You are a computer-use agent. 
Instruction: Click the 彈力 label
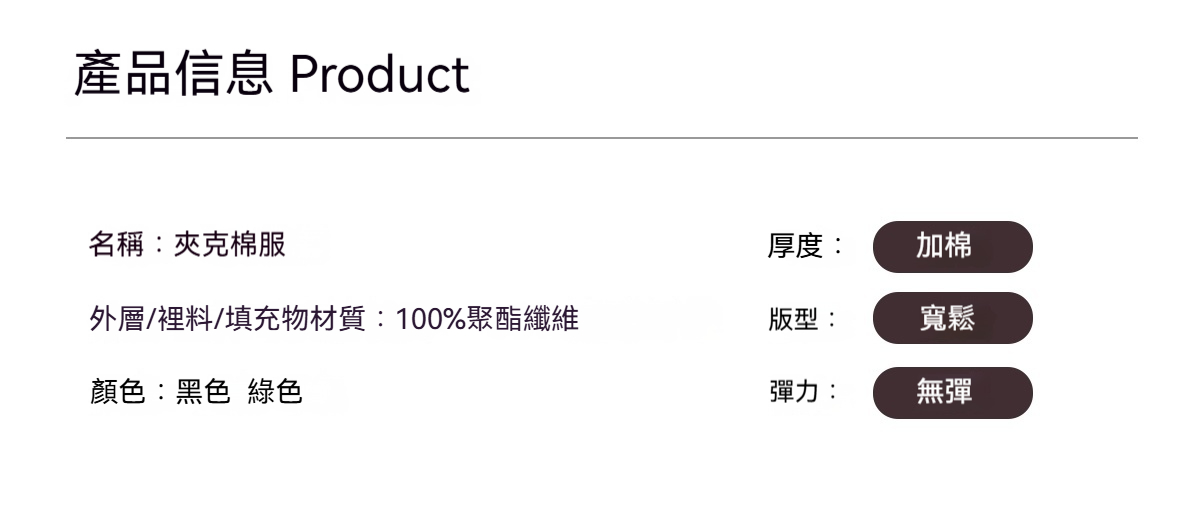pyautogui.click(x=794, y=392)
